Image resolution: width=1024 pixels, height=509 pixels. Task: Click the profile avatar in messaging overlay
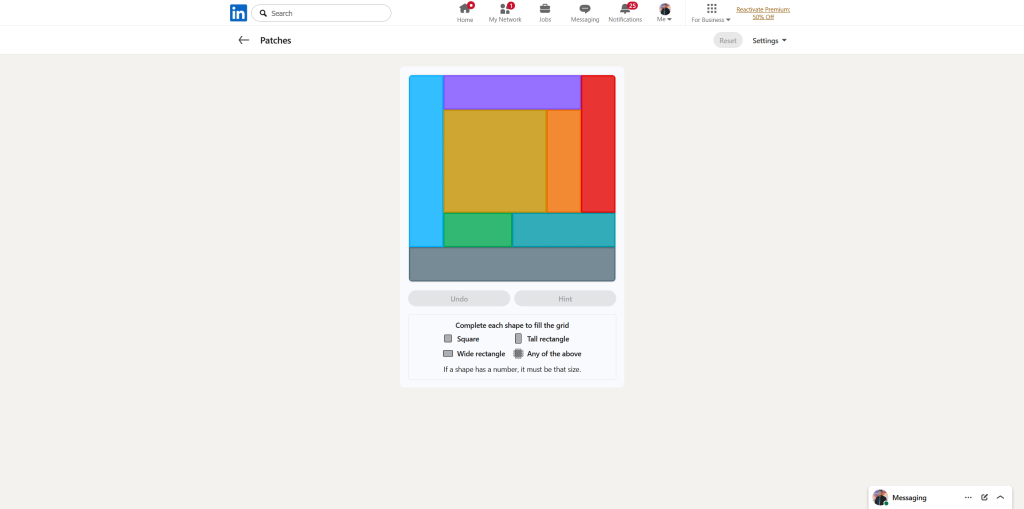880,497
